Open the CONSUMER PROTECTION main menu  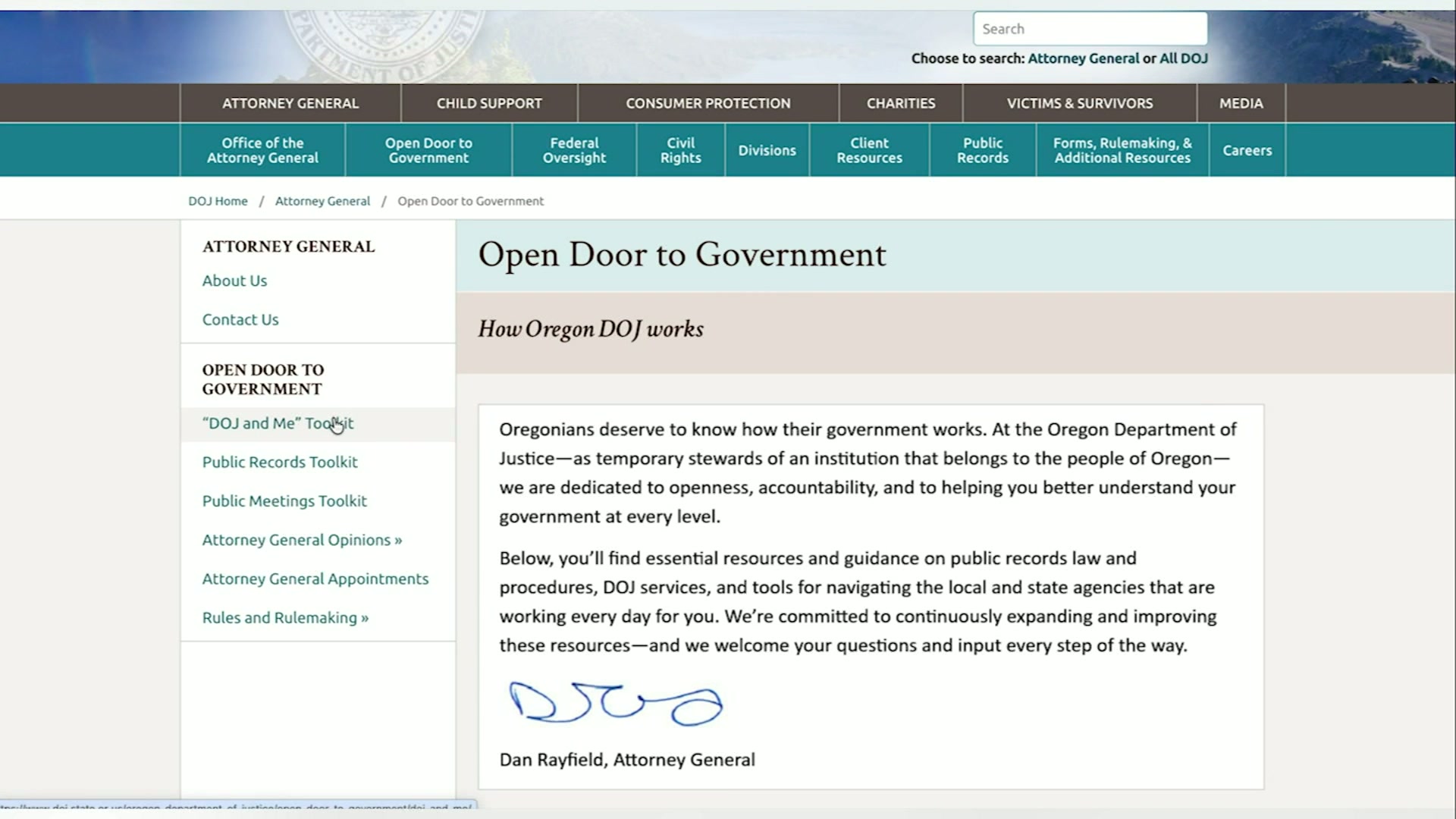coord(708,103)
